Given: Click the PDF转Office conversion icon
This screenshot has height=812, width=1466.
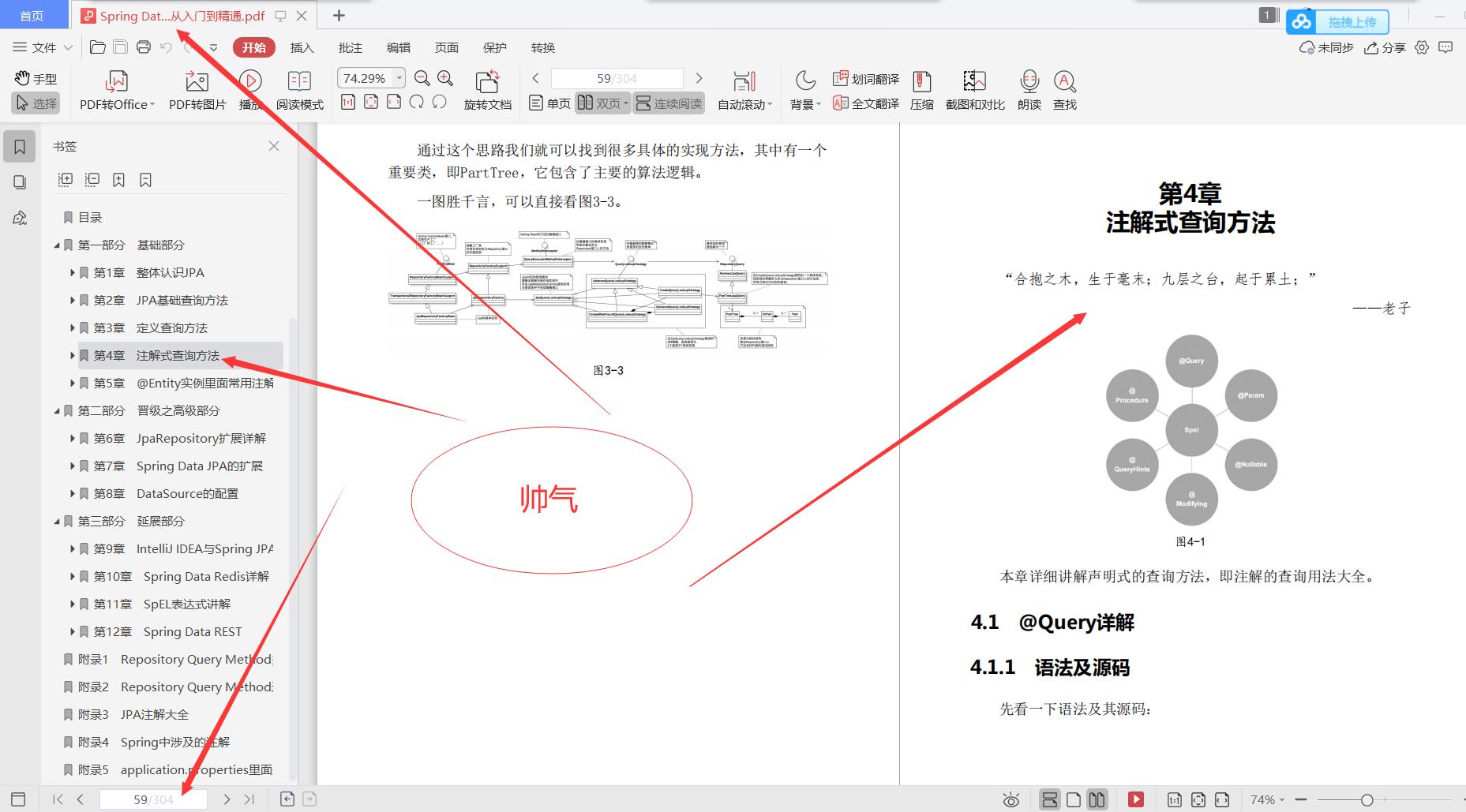Looking at the screenshot, I should [116, 82].
